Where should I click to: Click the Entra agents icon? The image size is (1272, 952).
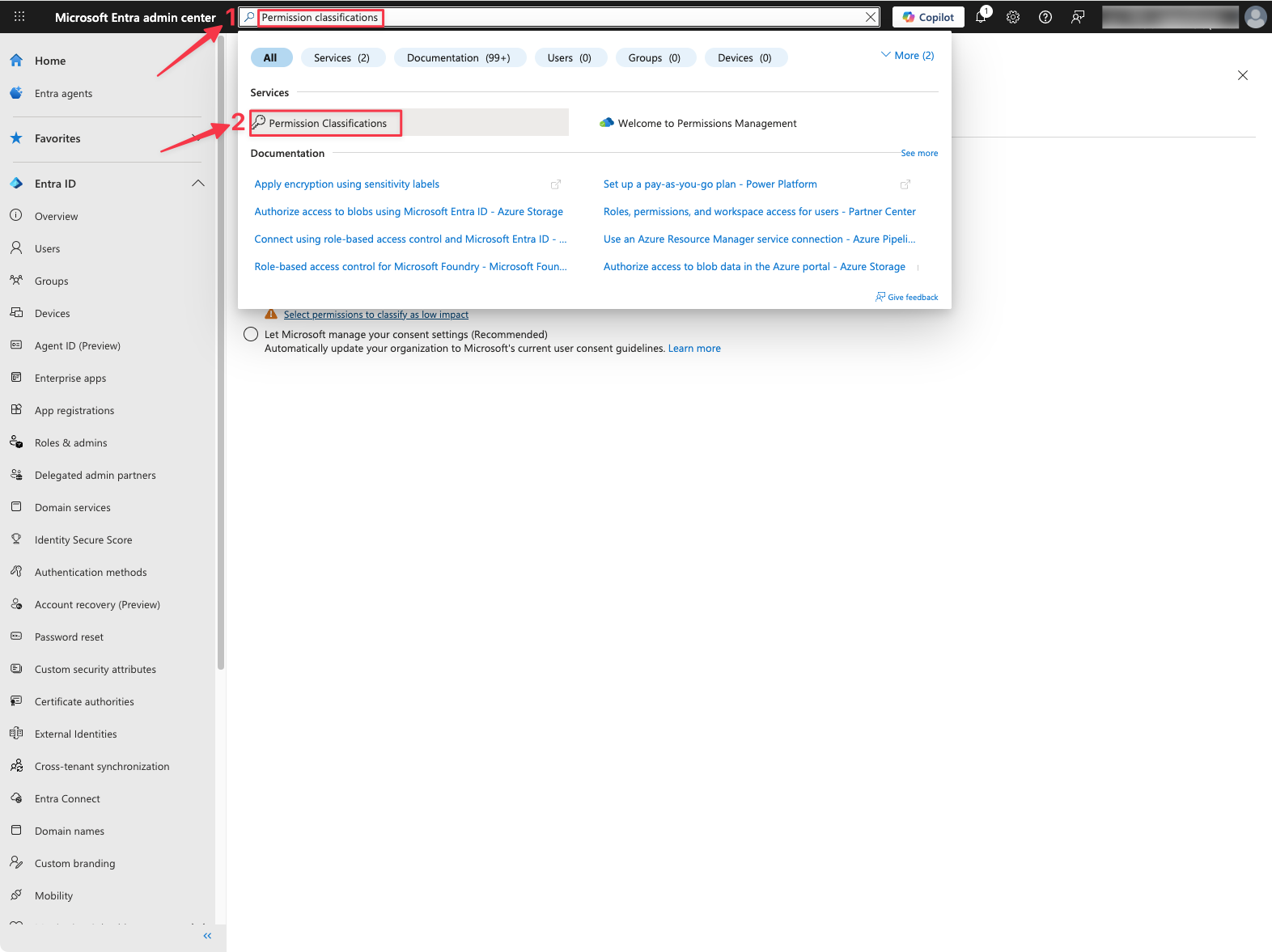(16, 93)
